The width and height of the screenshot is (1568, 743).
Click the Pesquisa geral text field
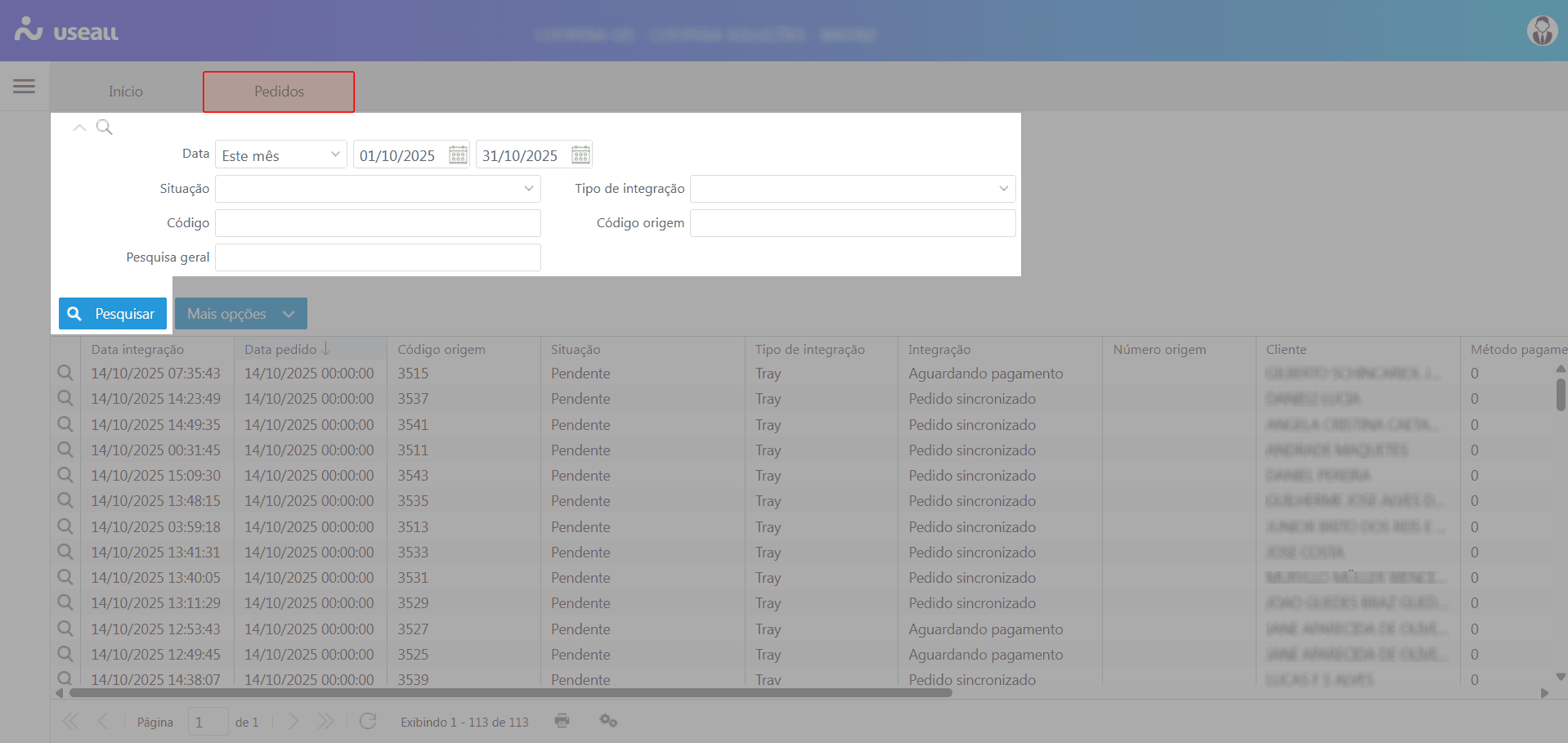click(x=378, y=257)
